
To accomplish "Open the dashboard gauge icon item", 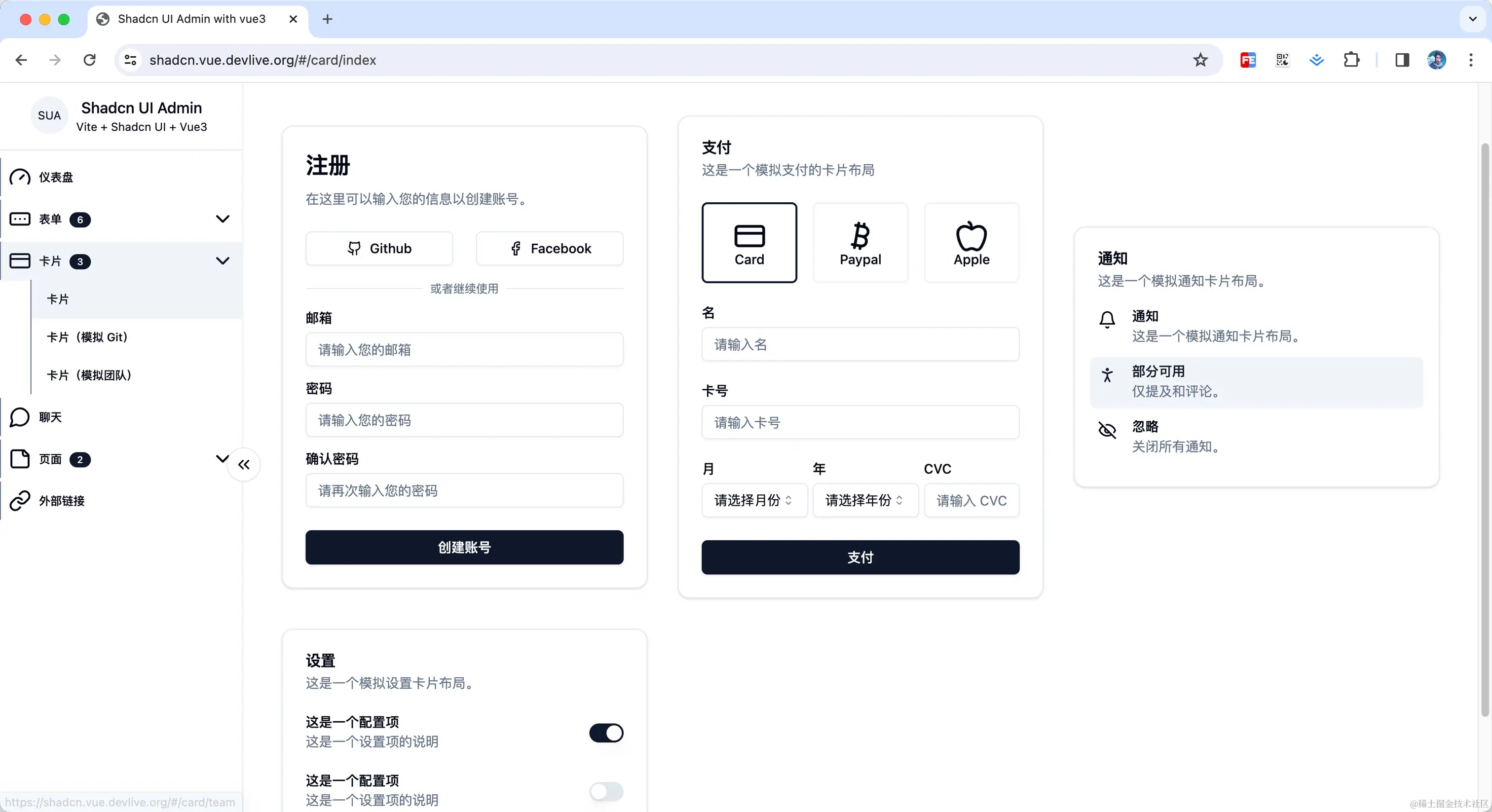I will [20, 177].
